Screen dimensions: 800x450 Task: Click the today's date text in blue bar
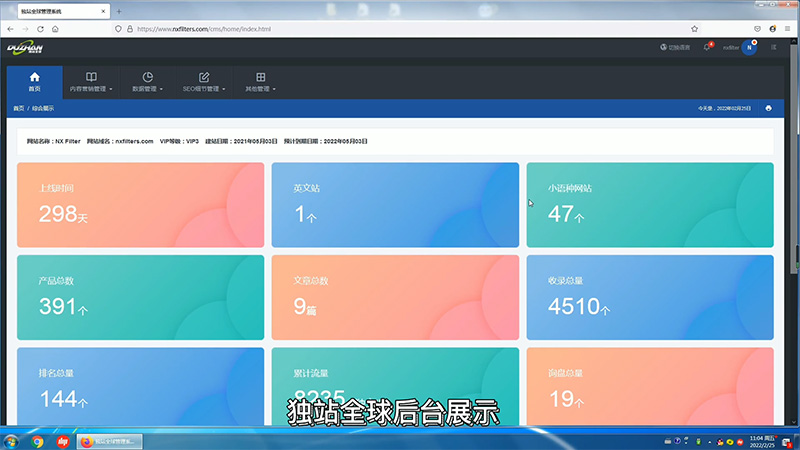pyautogui.click(x=724, y=108)
